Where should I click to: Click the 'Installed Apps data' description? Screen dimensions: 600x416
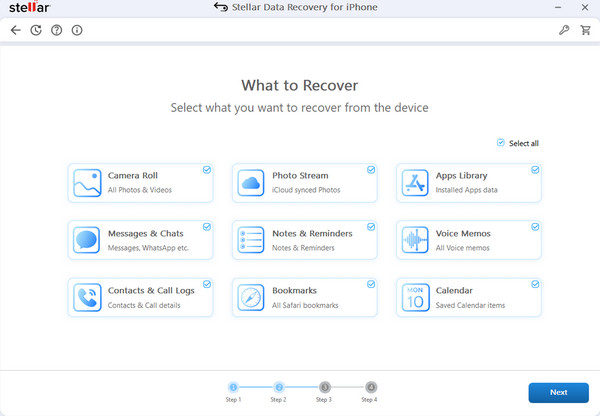[x=466, y=190]
